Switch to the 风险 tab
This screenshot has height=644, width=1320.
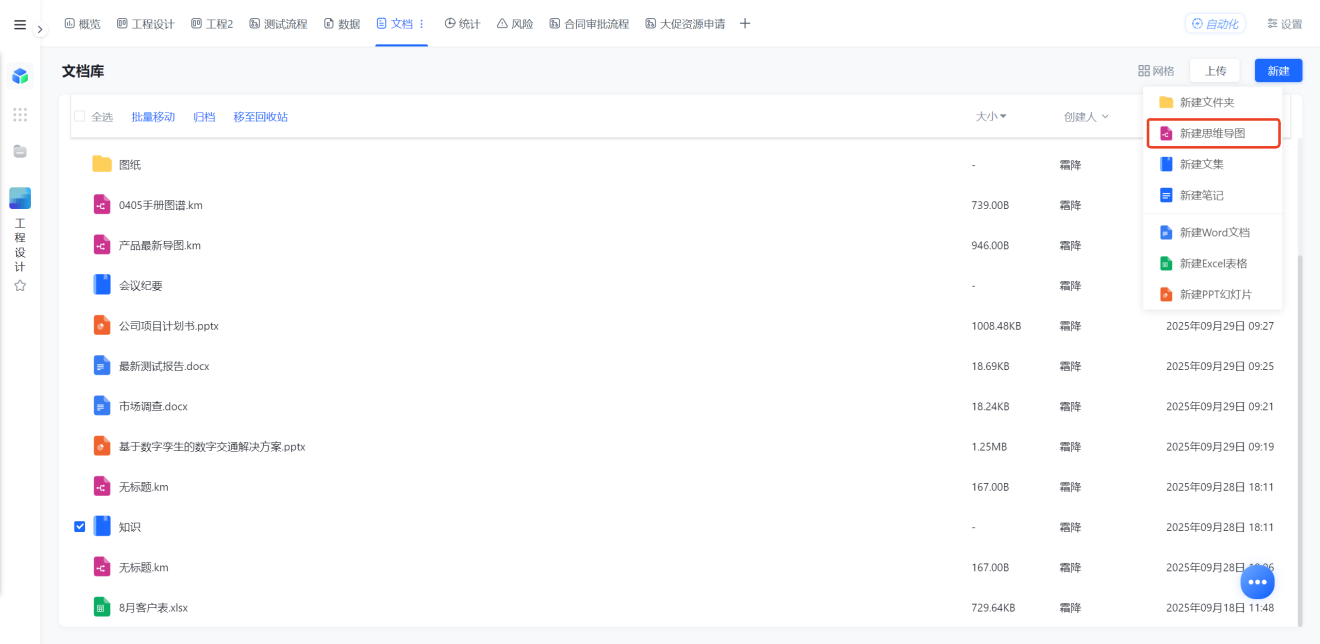[x=515, y=24]
